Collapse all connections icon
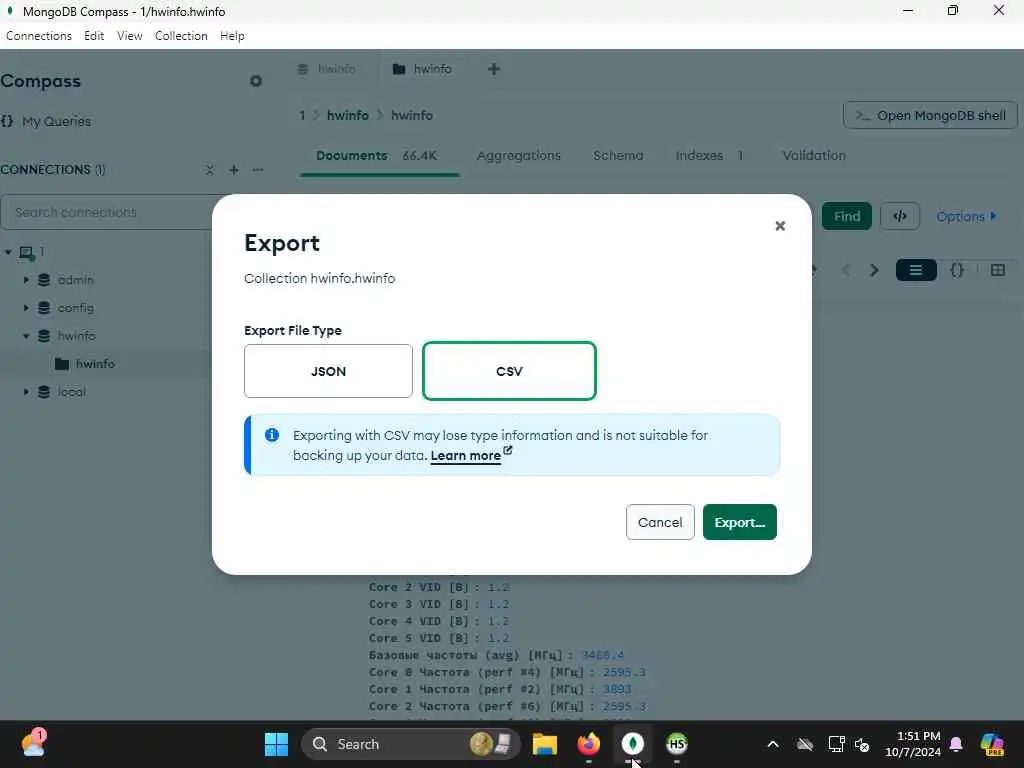This screenshot has width=1024, height=768. pyautogui.click(x=210, y=170)
